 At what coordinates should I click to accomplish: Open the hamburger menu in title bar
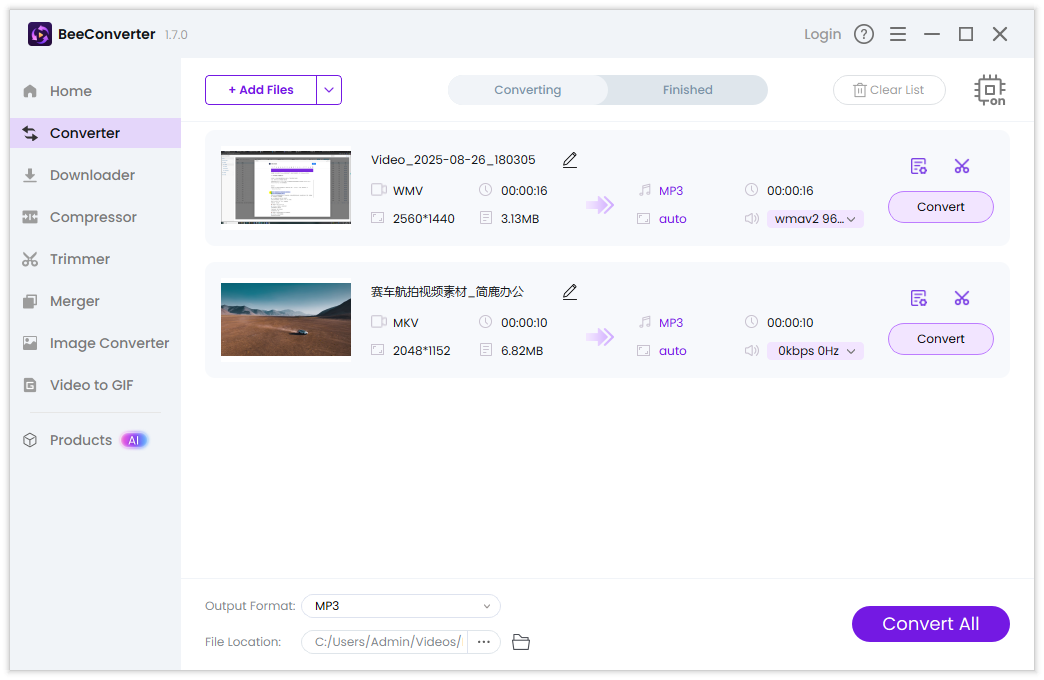tap(898, 34)
